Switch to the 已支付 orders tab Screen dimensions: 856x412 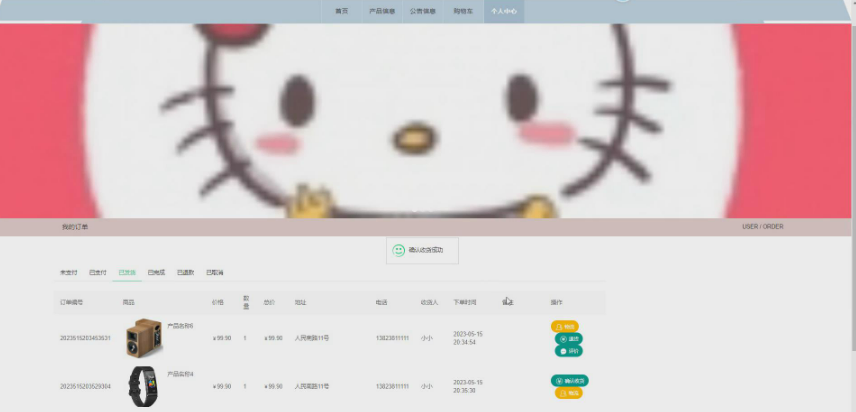click(98, 272)
